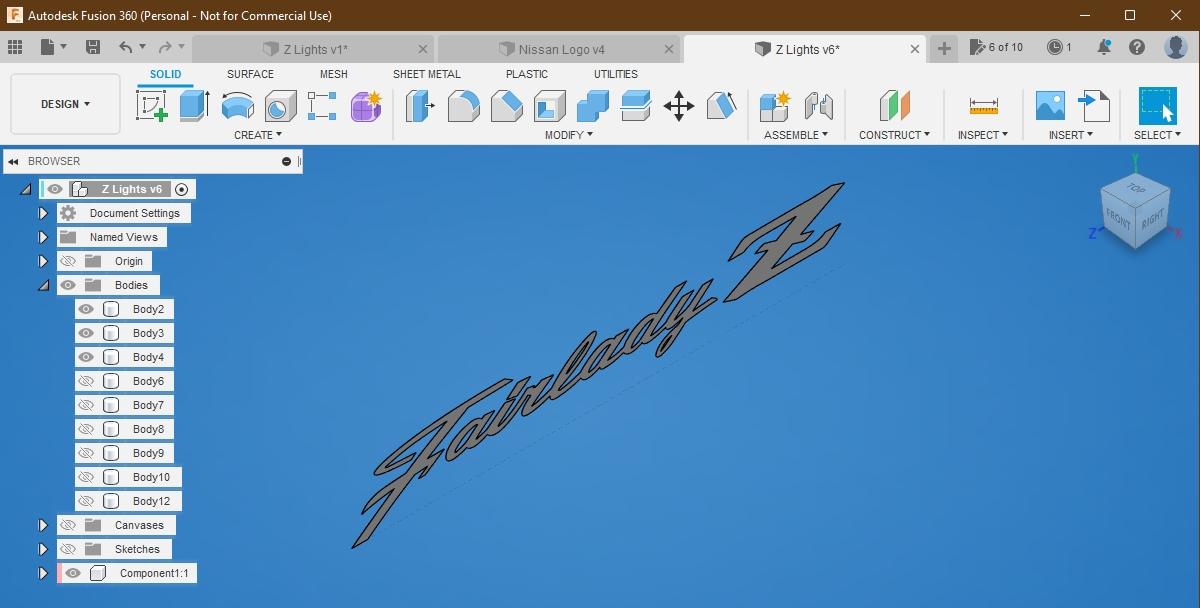The image size is (1200, 608).
Task: Select the New Component tool
Action: coord(775,105)
